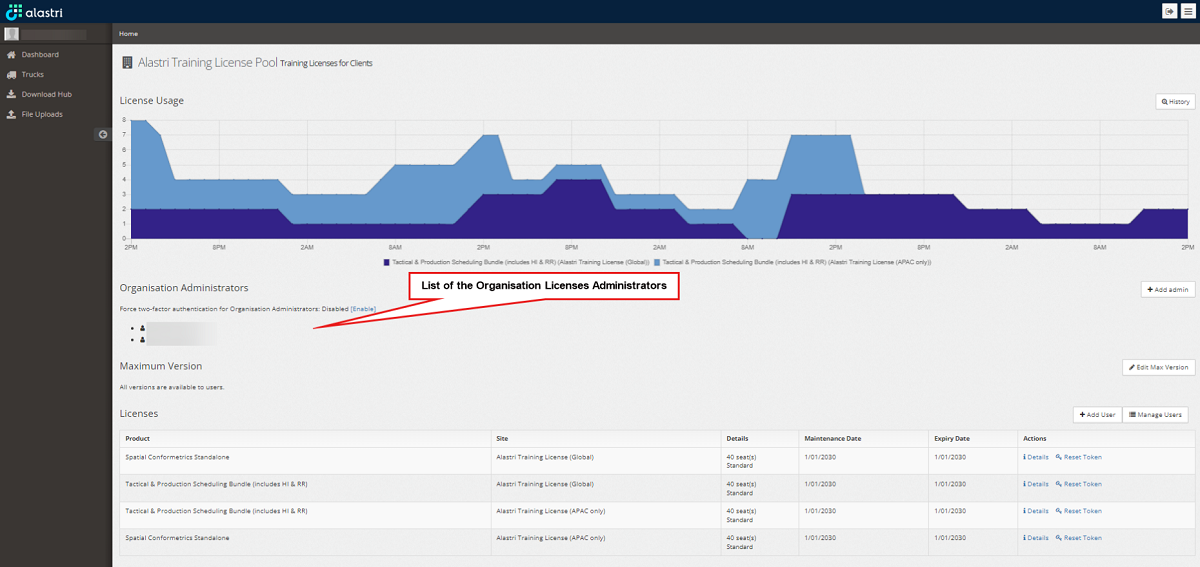This screenshot has width=1200, height=567.
Task: Click the Trucks sidebar icon
Action: pos(12,75)
